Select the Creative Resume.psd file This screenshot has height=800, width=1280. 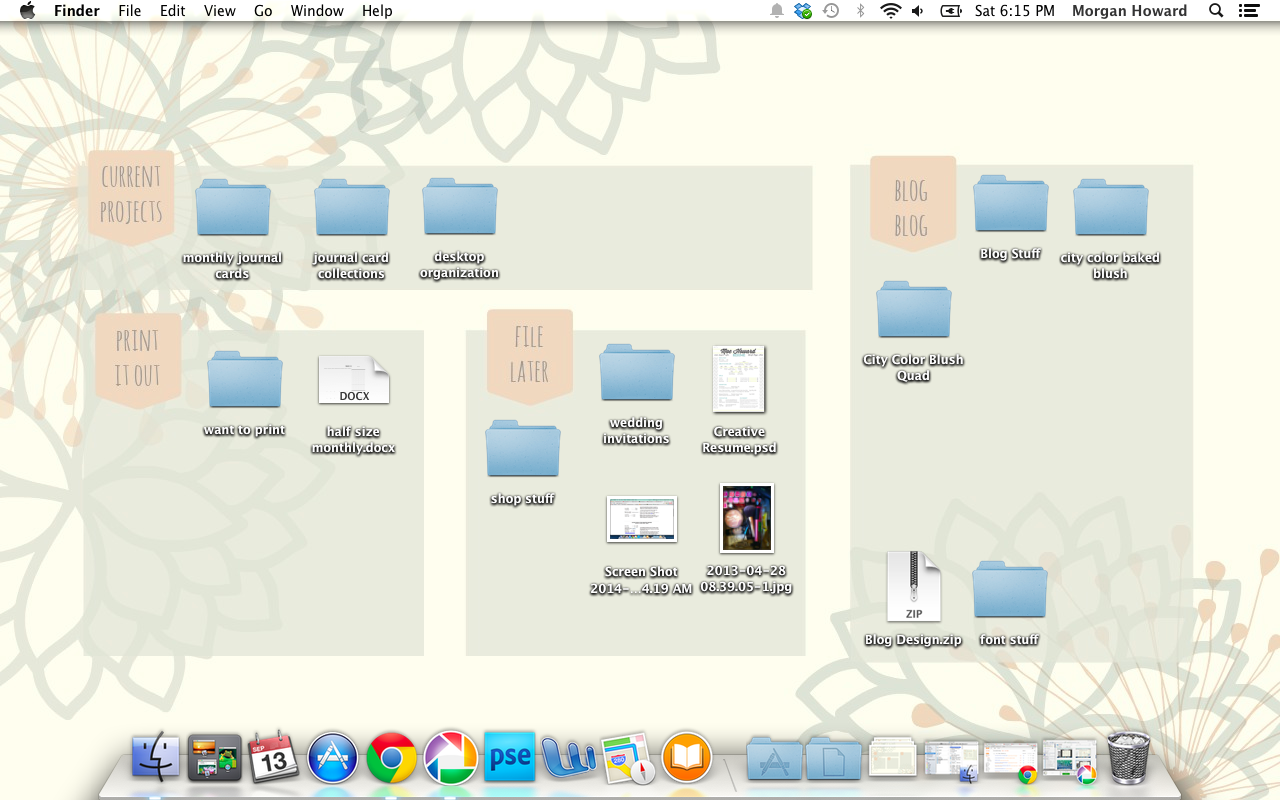739,379
